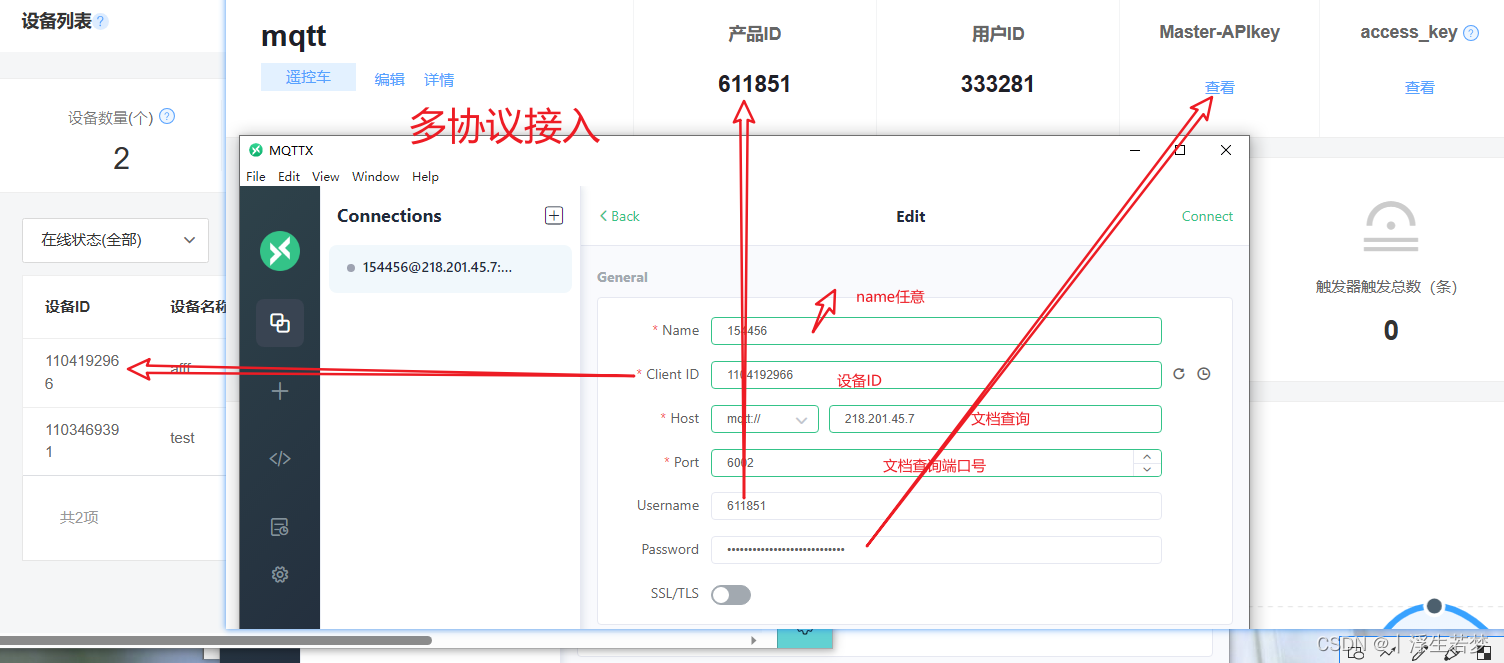Click device name test in table
Screen dimensions: 1504x663
coord(182,438)
